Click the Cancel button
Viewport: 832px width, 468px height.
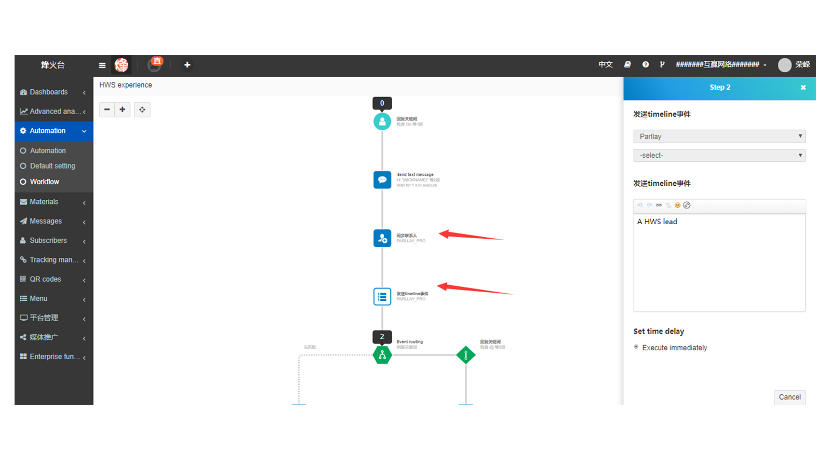[x=789, y=397]
